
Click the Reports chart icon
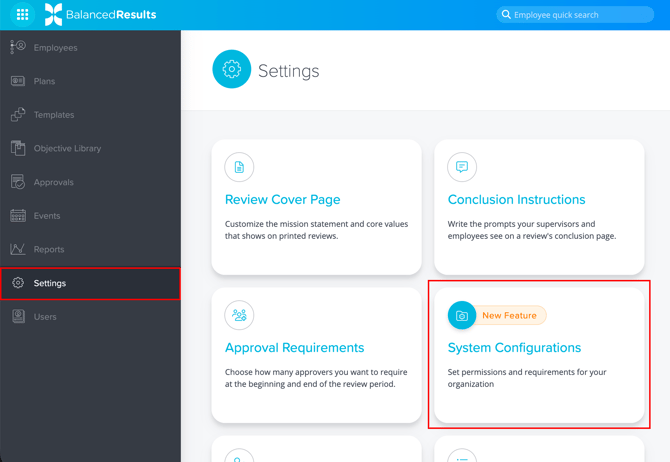click(x=18, y=249)
